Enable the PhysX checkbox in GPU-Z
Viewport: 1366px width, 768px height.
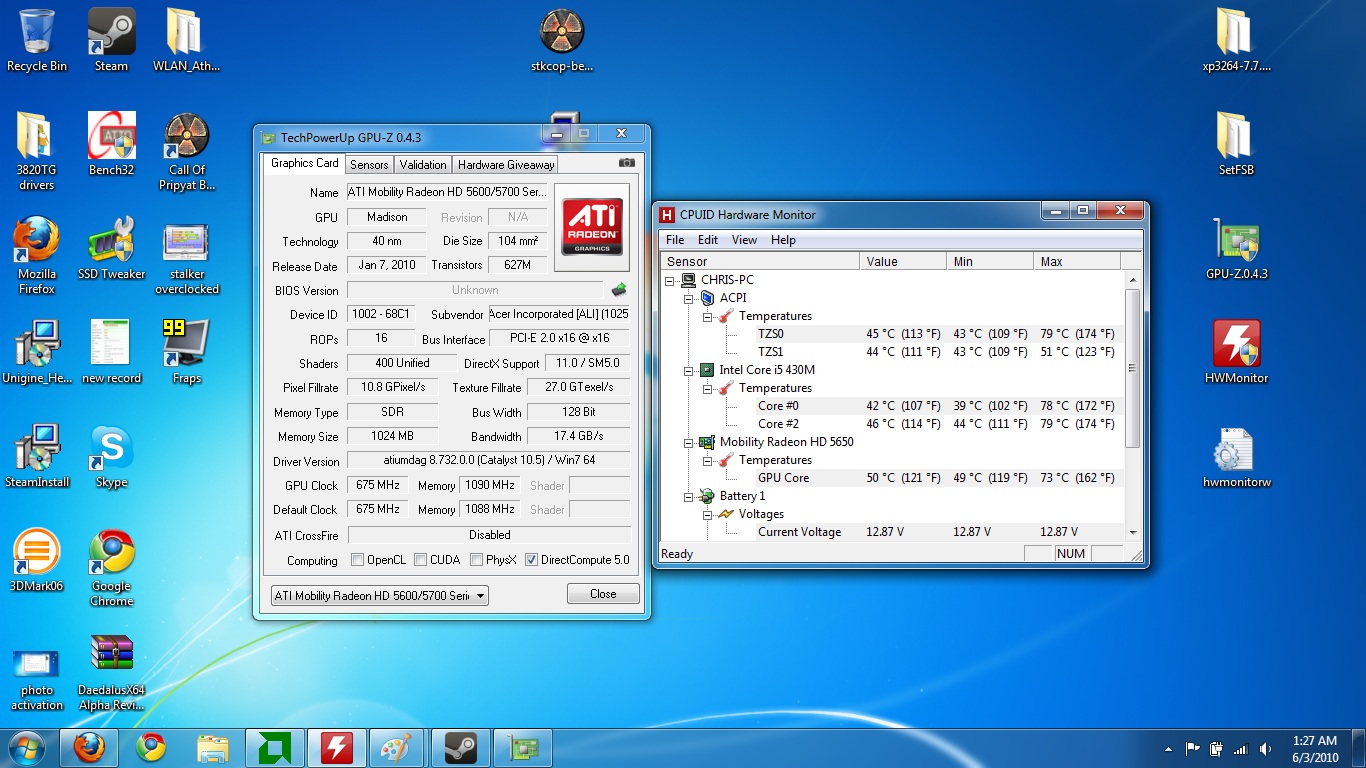tap(477, 560)
